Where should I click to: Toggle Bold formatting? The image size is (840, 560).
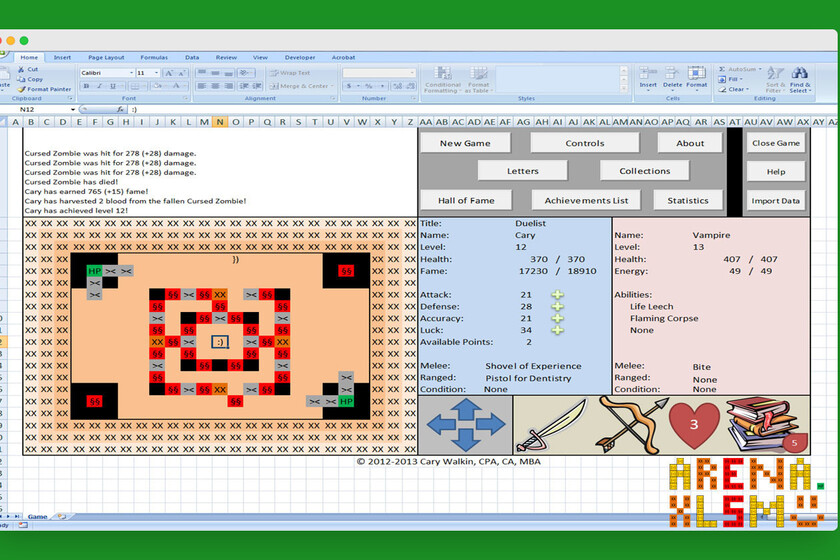[86, 86]
